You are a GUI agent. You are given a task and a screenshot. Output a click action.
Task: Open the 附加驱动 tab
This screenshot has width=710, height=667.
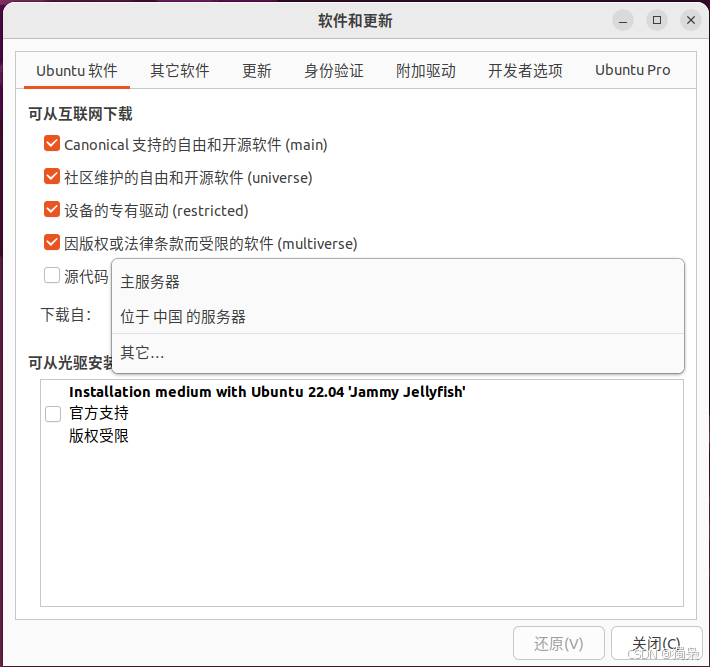[x=426, y=71]
